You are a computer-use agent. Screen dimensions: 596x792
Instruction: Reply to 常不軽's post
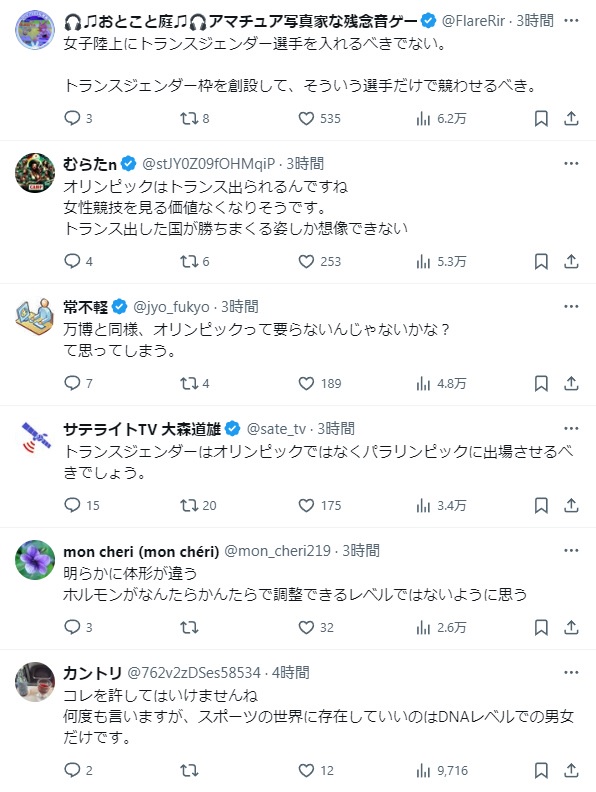coord(78,383)
